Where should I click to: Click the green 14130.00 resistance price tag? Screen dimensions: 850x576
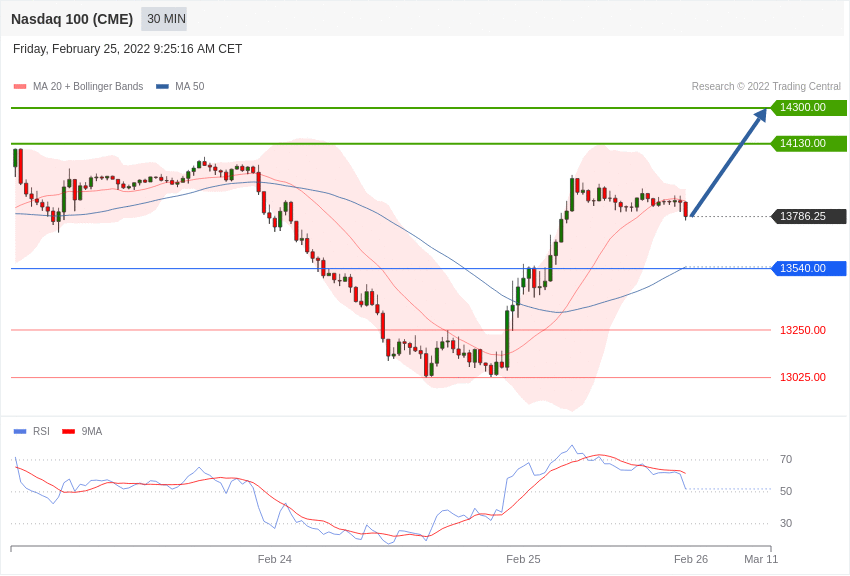click(808, 144)
